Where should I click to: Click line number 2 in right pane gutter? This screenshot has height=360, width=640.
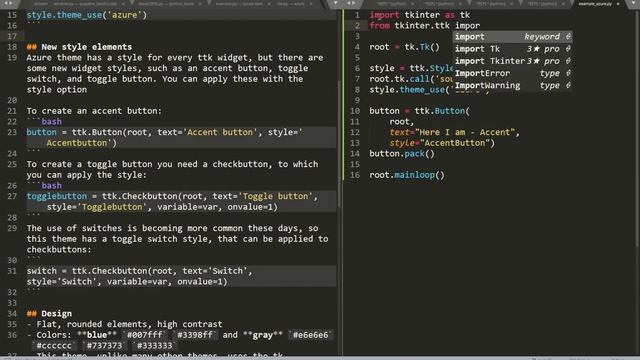coord(357,26)
